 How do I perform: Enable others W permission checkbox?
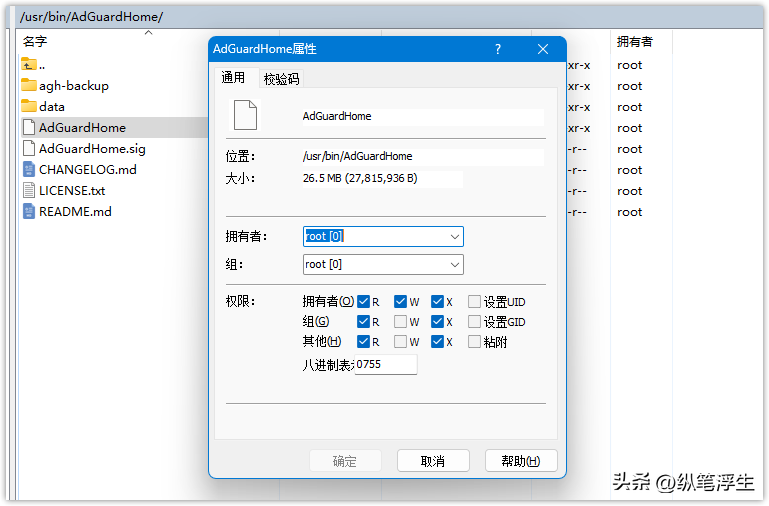click(x=400, y=341)
